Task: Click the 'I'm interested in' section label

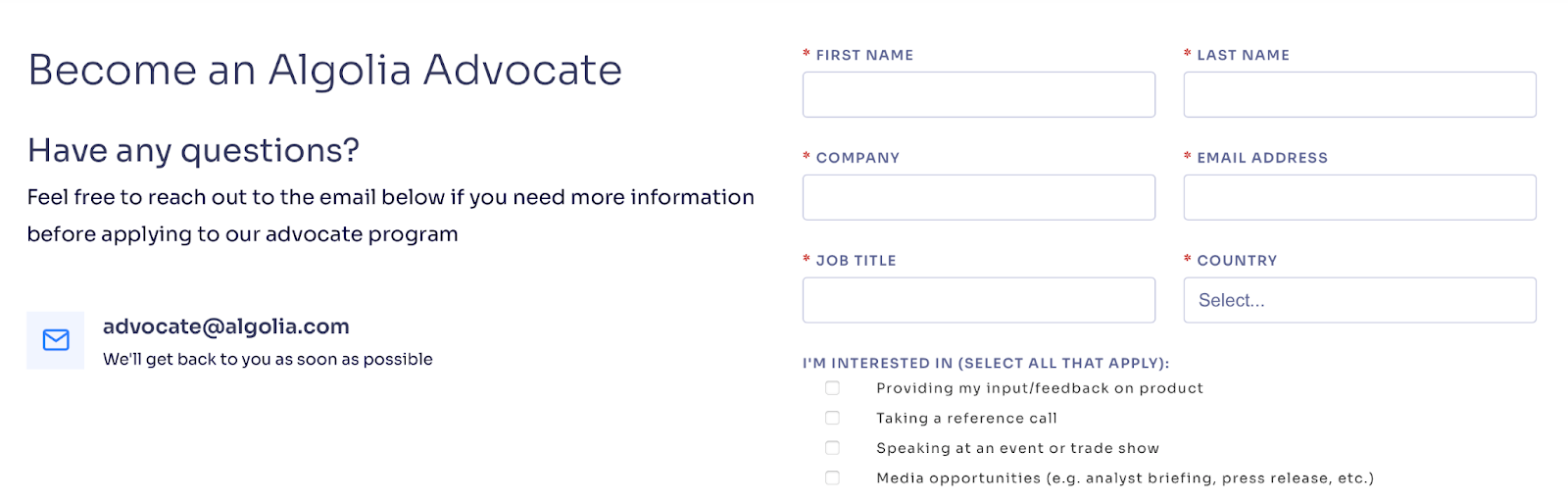Action: pos(985,363)
